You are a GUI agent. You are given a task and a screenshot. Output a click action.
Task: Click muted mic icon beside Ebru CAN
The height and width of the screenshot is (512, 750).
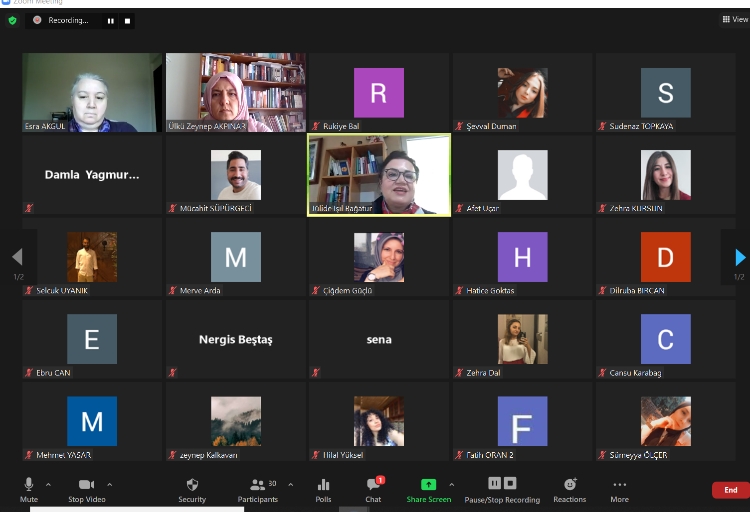(x=29, y=373)
